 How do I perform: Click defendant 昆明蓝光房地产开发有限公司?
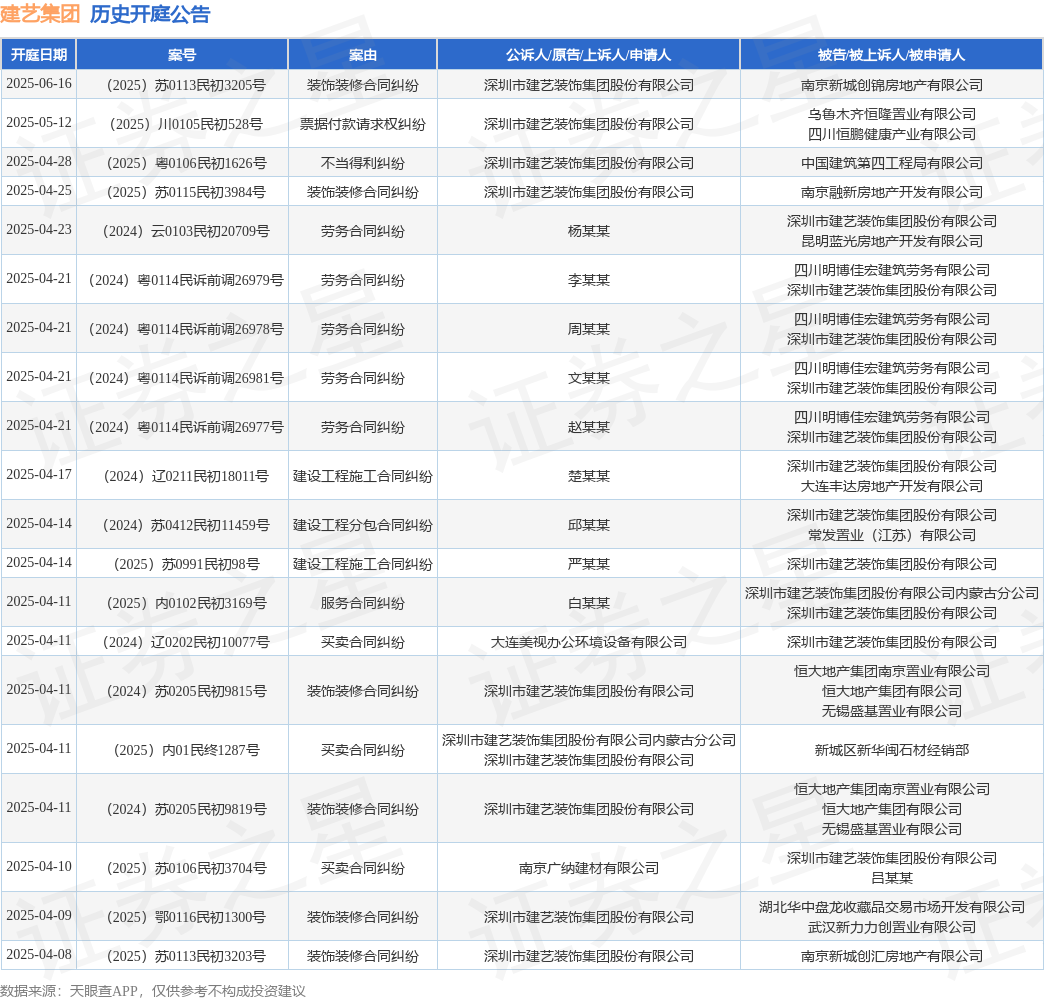(892, 241)
